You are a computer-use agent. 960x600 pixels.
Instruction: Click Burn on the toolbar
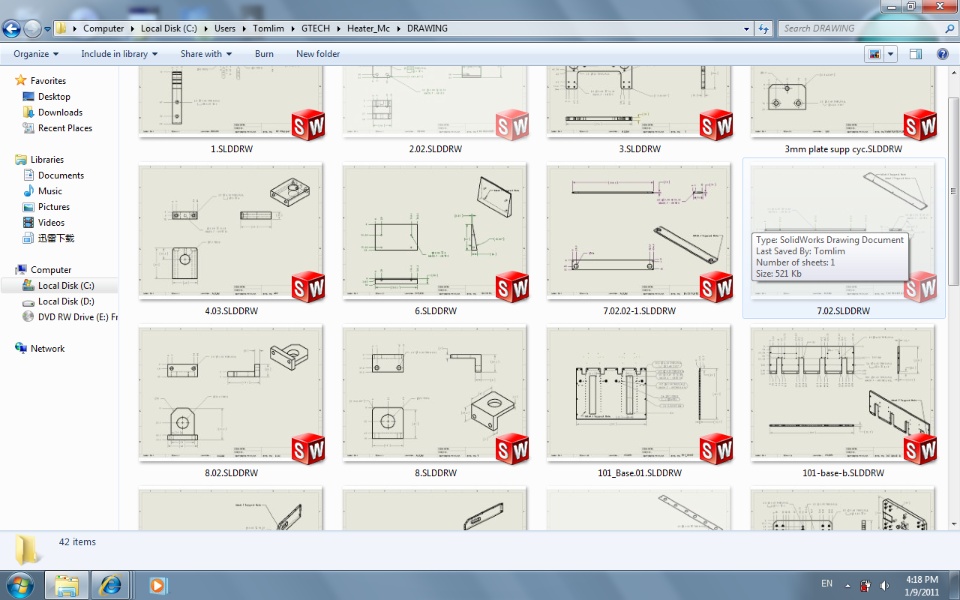[x=264, y=54]
